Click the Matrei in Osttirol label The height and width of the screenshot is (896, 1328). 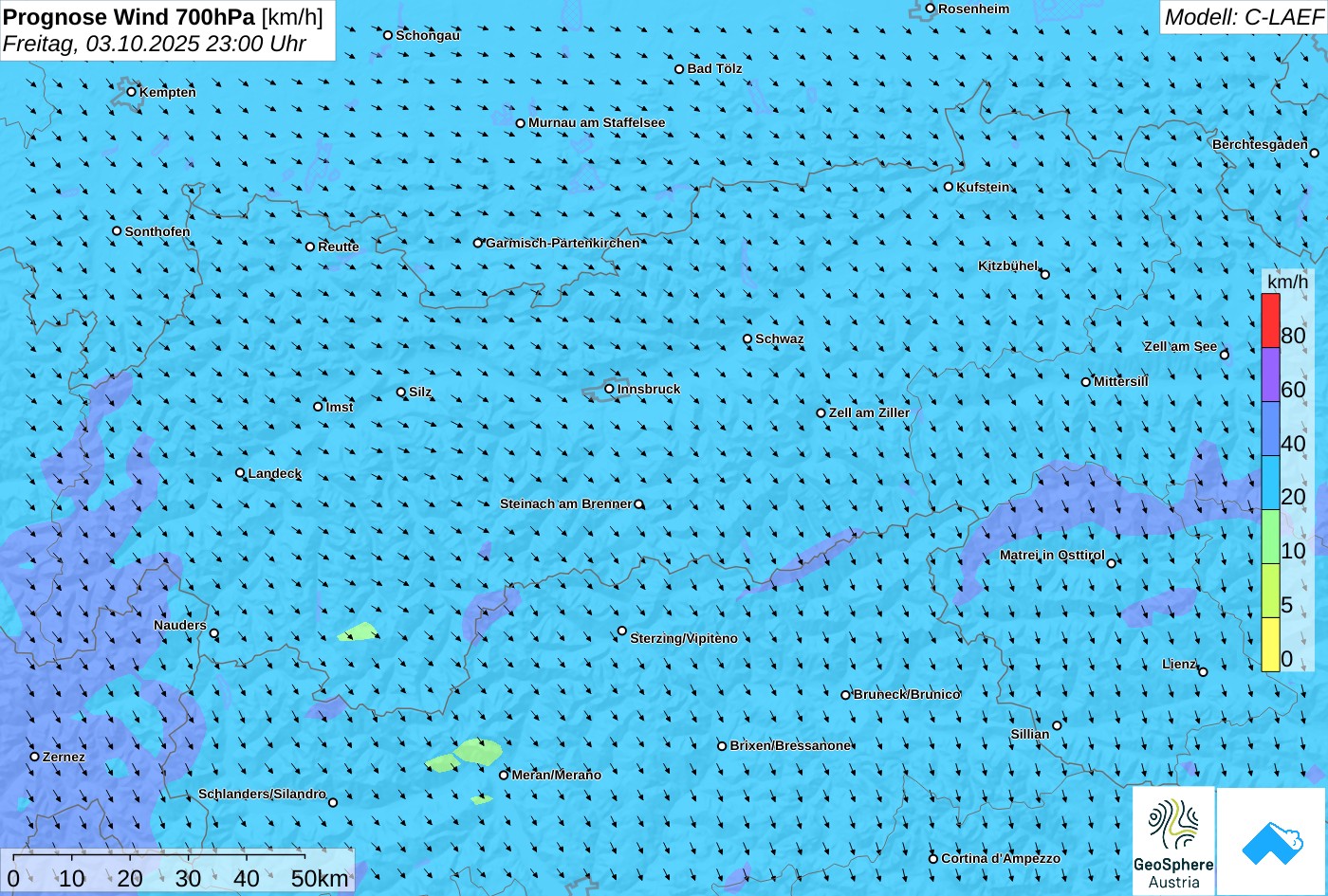[x=1052, y=556]
